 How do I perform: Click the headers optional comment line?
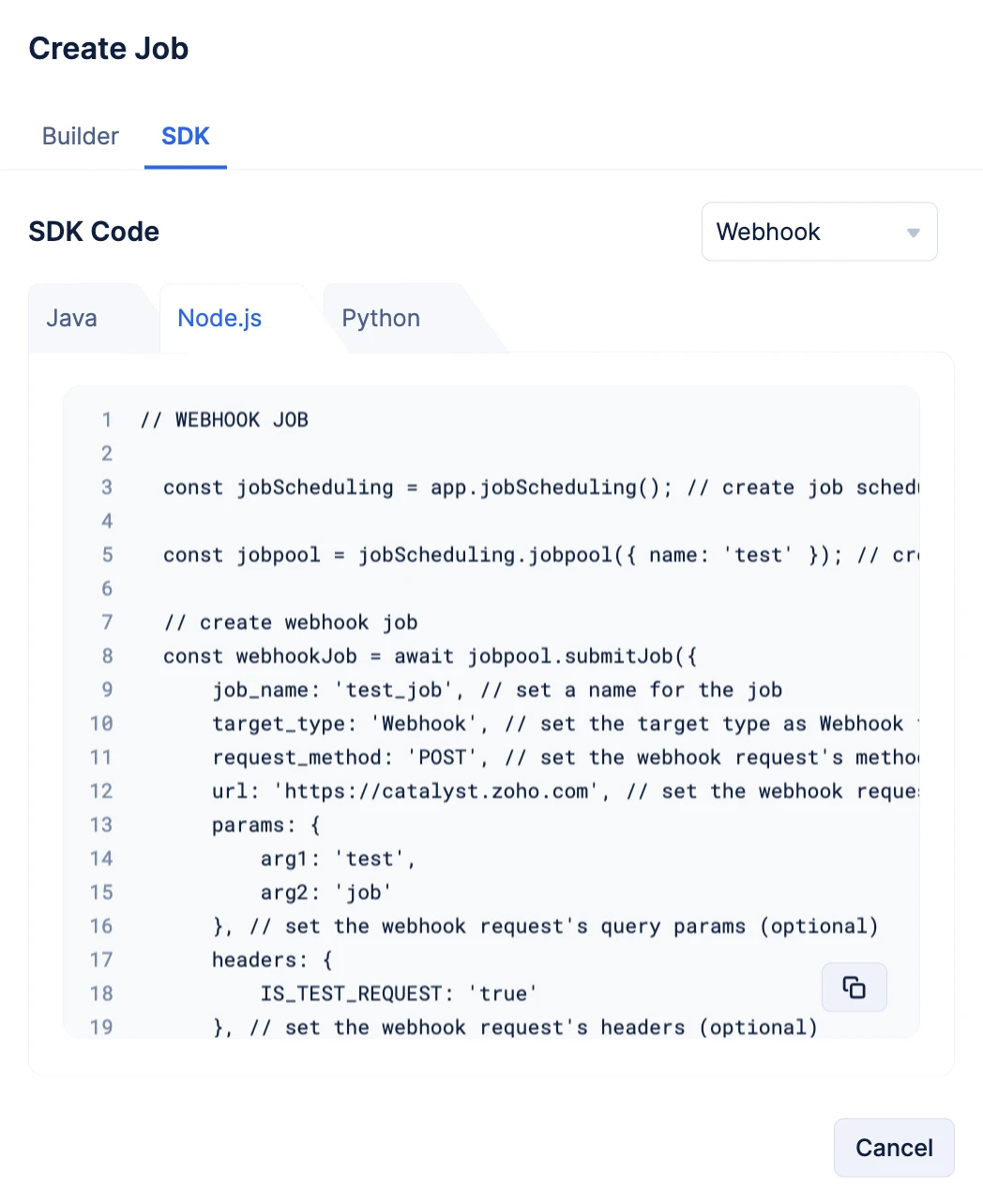click(515, 1028)
